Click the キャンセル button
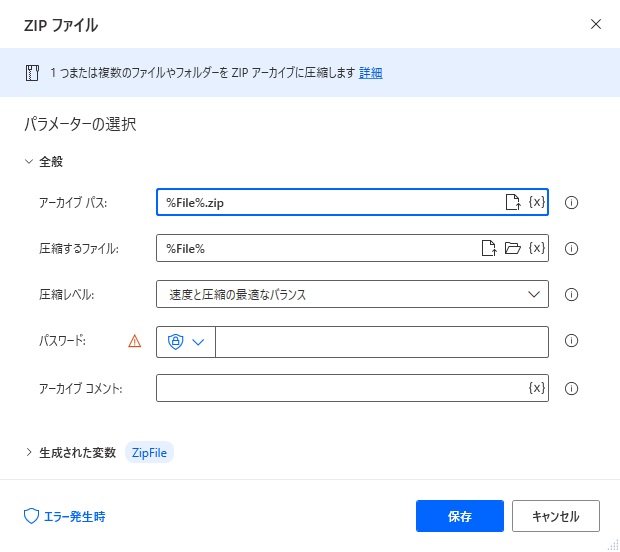Viewport: 620px width, 552px height. (556, 516)
